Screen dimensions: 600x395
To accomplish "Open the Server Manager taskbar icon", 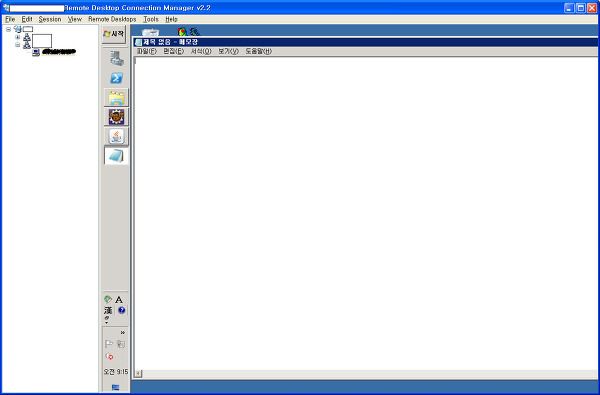I will coord(116,59).
